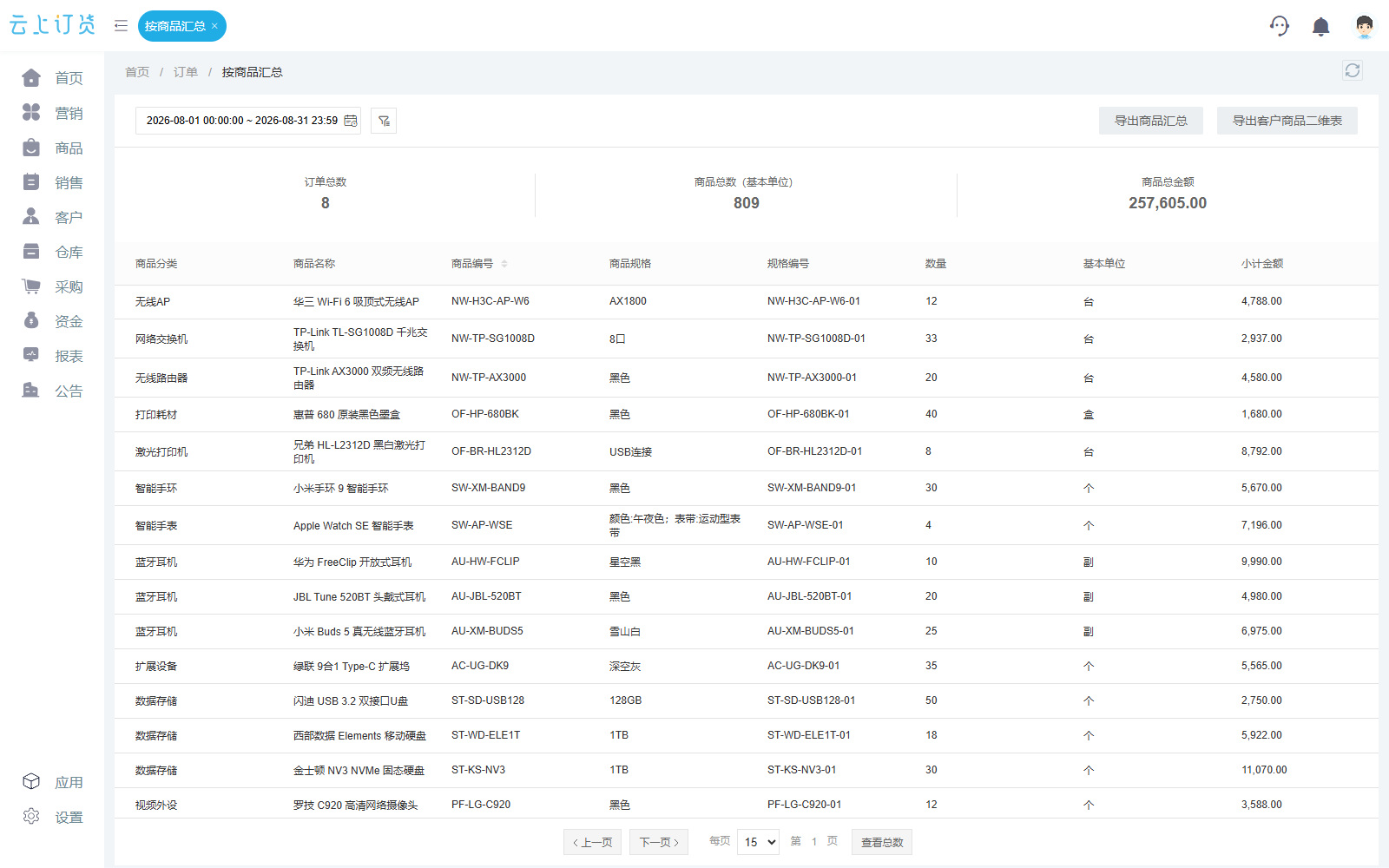Open the customer service headset icon
This screenshot has height=868, width=1389.
(x=1279, y=26)
